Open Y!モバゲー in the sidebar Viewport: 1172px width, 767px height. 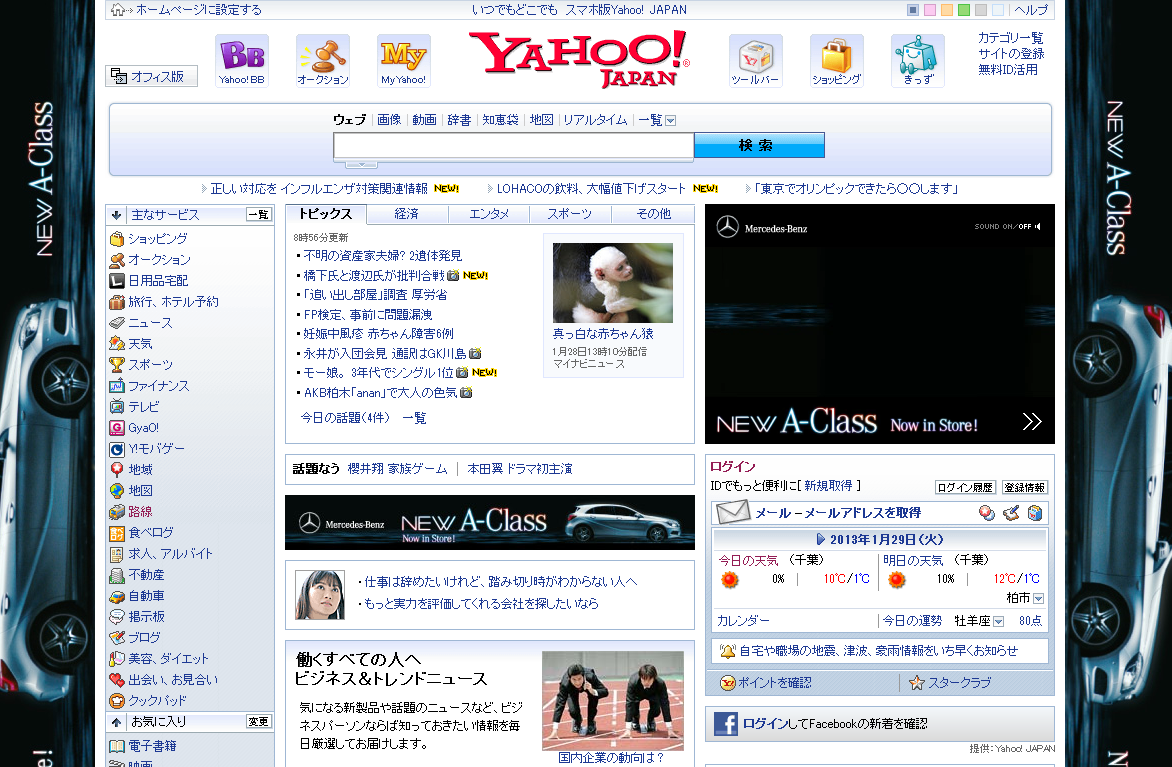156,449
